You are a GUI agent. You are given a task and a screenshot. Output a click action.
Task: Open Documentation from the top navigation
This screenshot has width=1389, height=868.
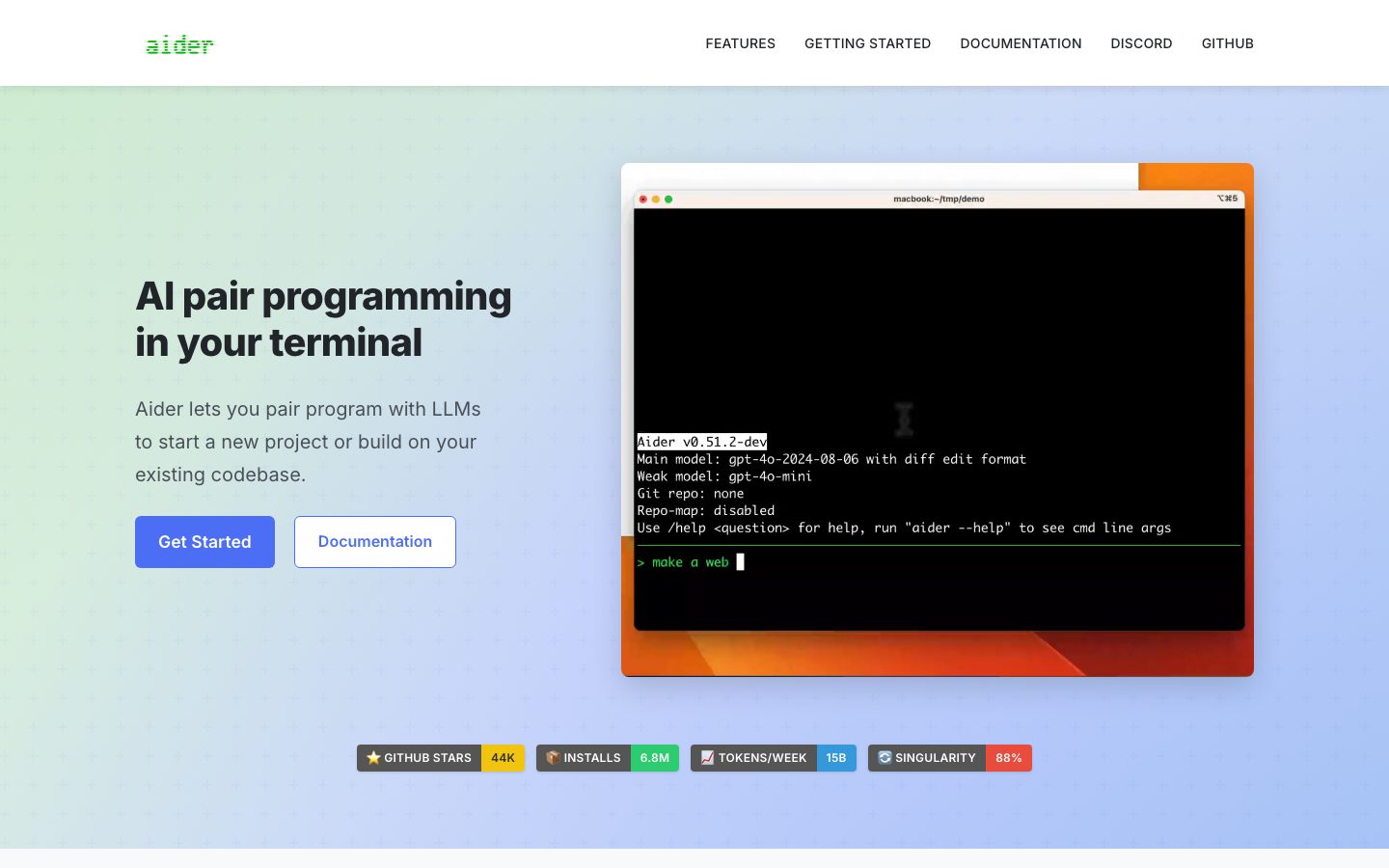1021,43
